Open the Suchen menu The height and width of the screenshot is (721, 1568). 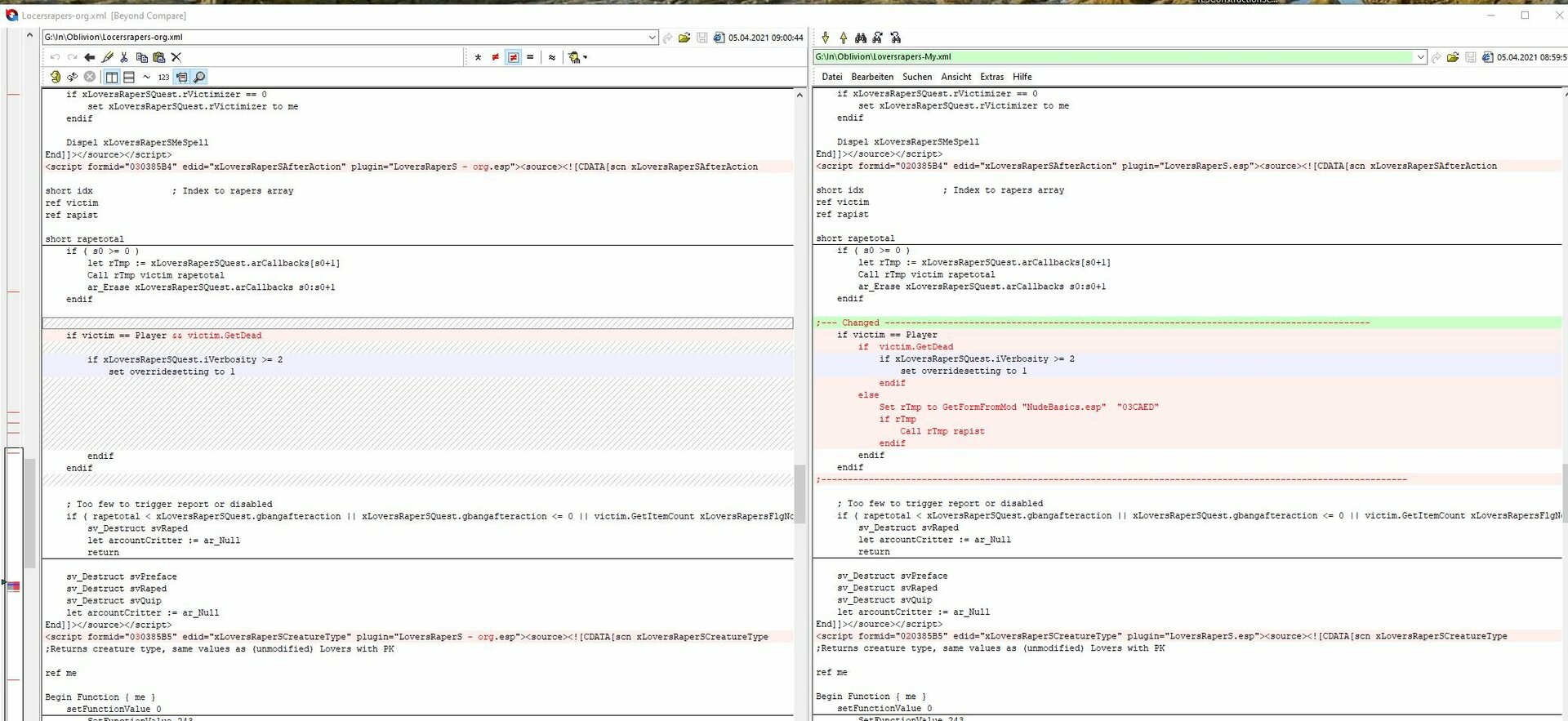917,77
